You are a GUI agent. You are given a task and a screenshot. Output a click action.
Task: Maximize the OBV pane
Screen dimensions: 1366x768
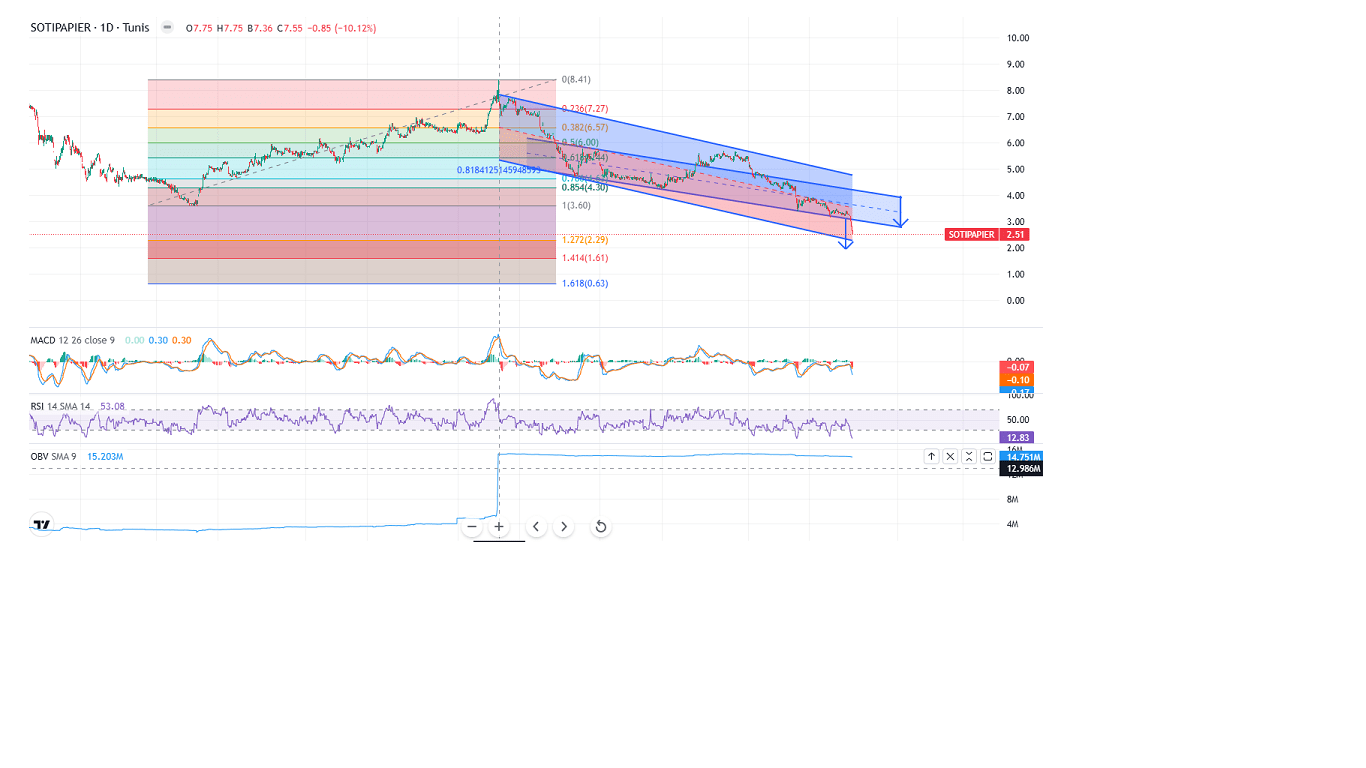[x=988, y=456]
